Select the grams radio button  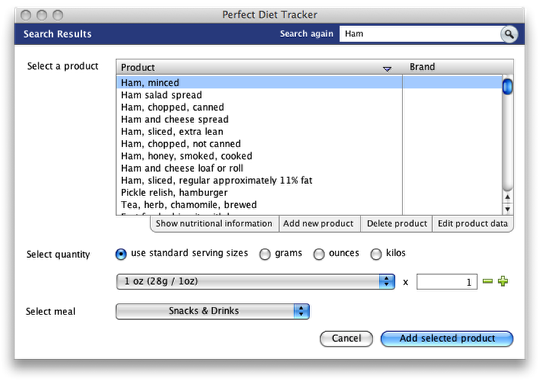coord(265,254)
